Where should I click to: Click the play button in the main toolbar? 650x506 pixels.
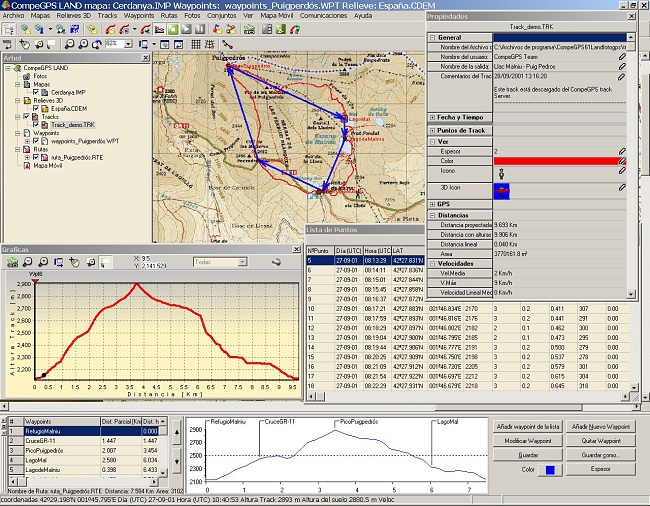187,29
